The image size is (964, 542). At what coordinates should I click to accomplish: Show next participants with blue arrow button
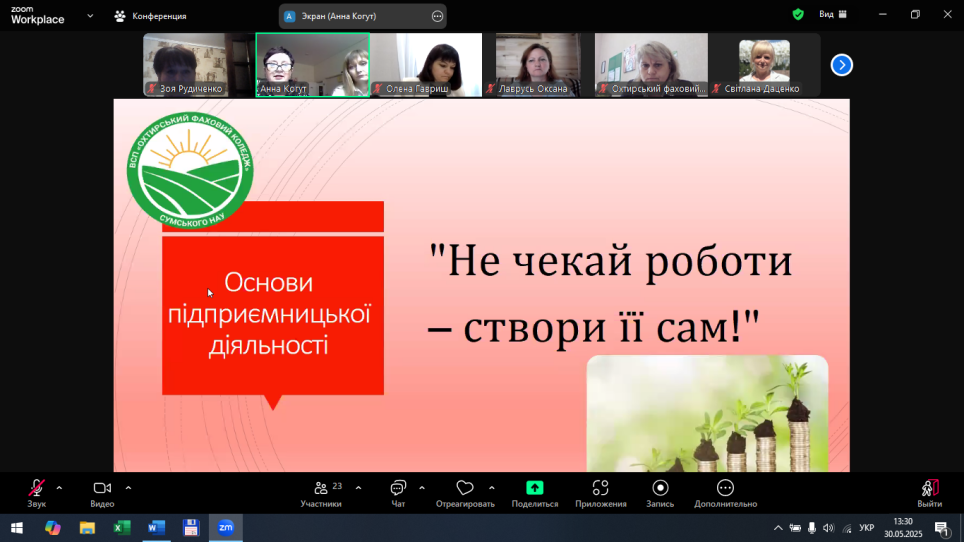[x=842, y=65]
